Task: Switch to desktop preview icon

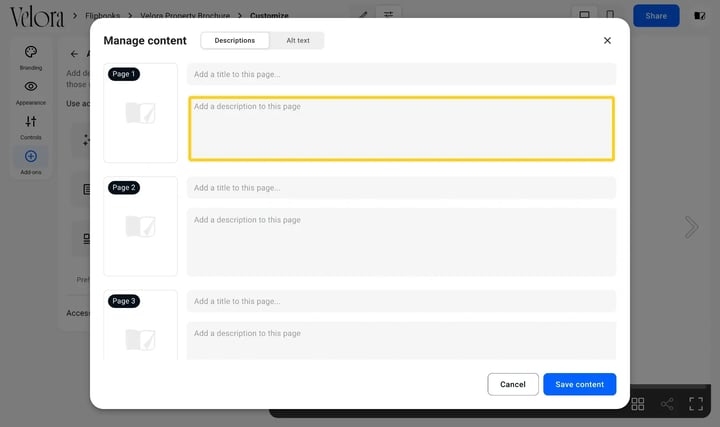Action: [x=584, y=15]
